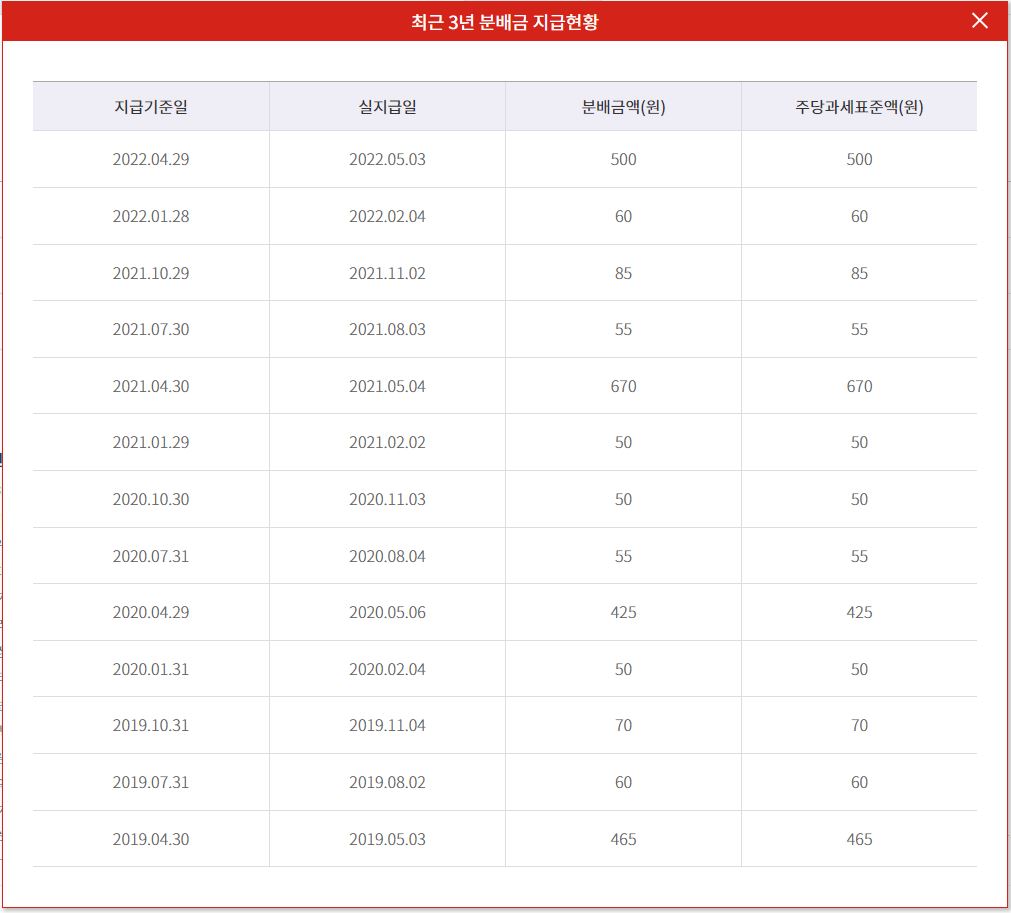Select the payment date 2019.11.04
The height and width of the screenshot is (913, 1011).
point(388,725)
